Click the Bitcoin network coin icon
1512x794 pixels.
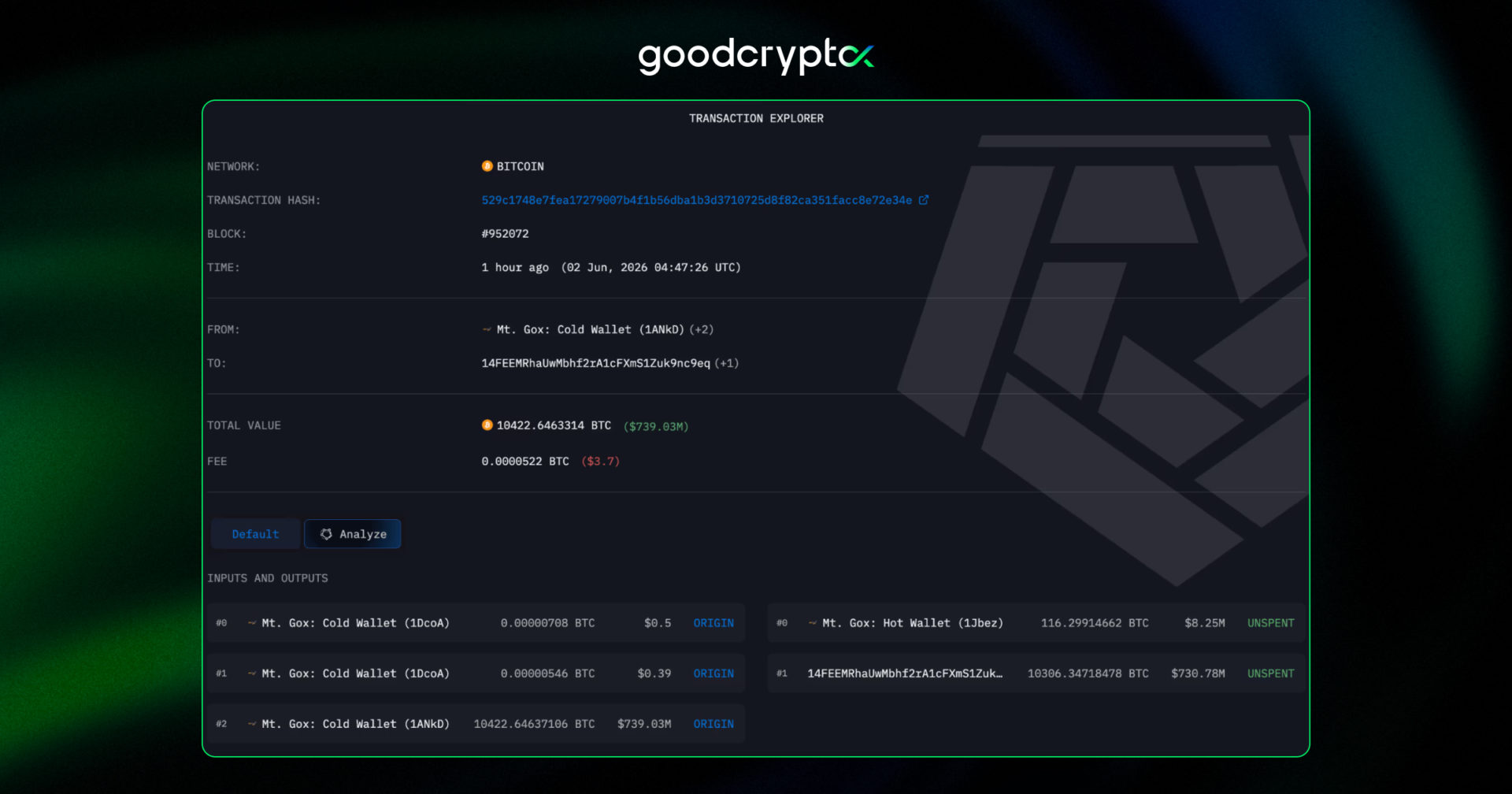click(x=487, y=166)
